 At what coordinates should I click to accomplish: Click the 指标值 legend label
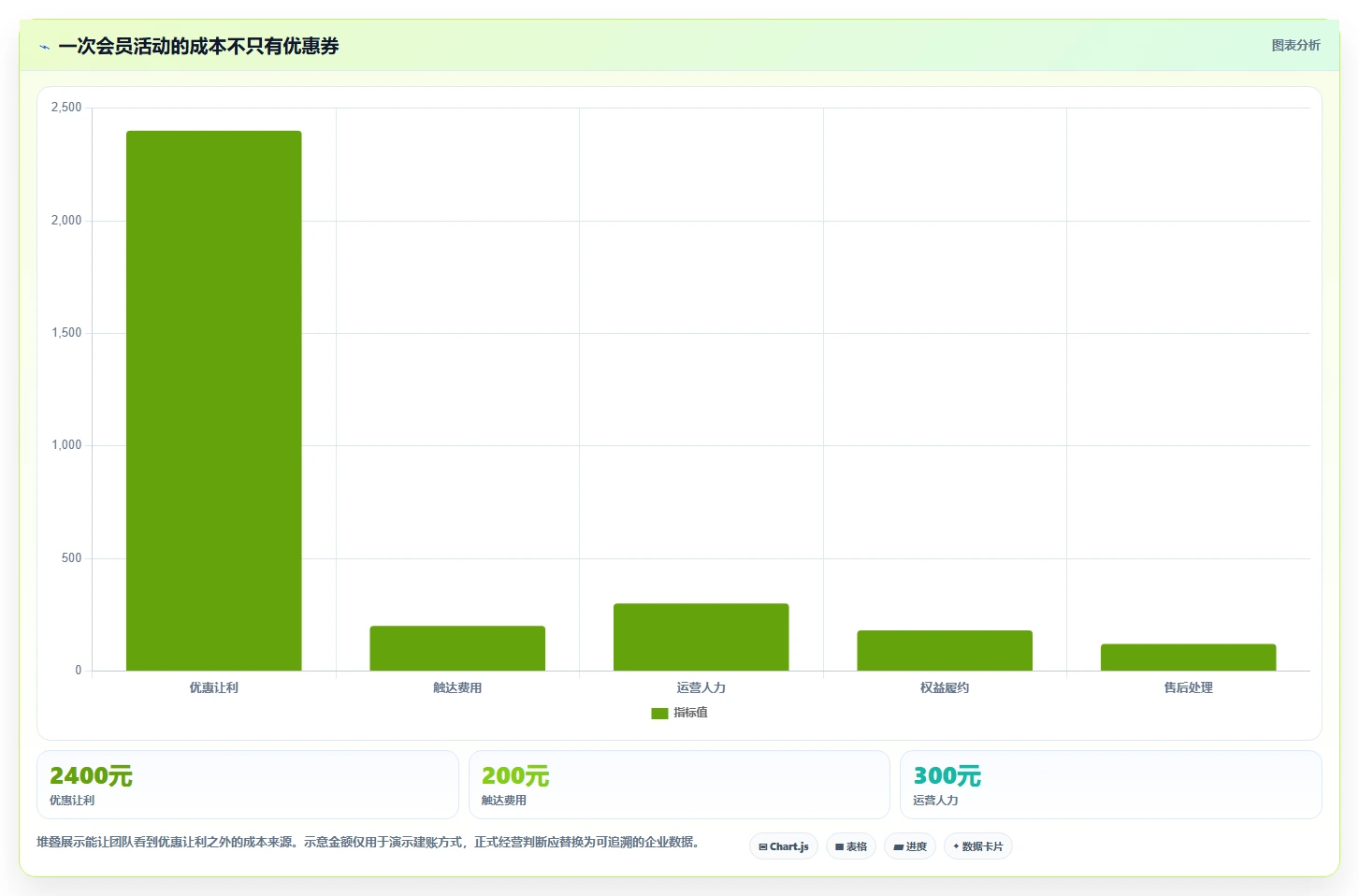tap(690, 713)
